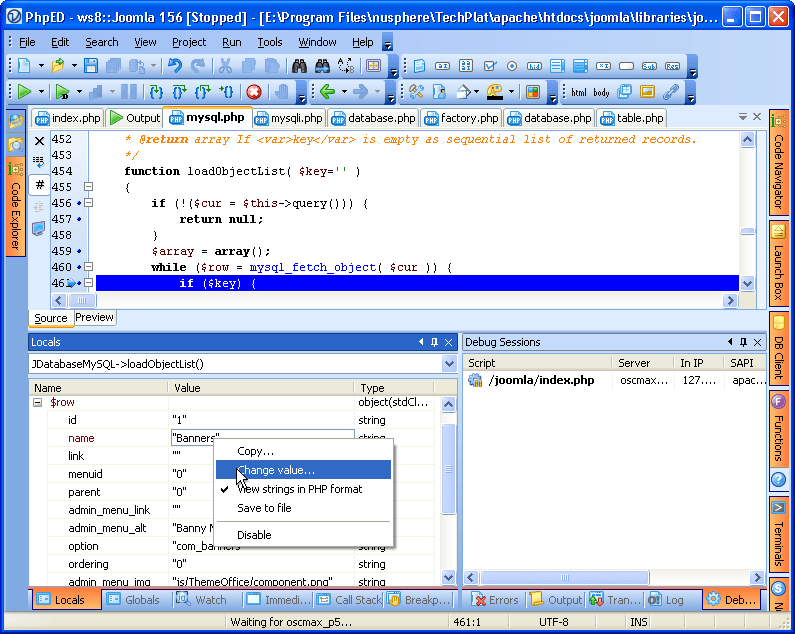
Task: Click the insert image toolbar icon
Action: click(x=647, y=92)
